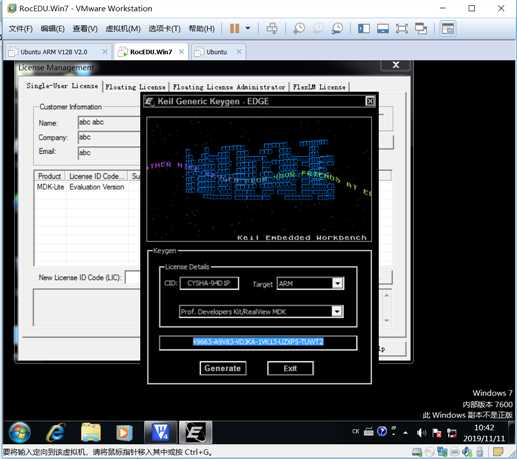Click the Keygen title bar EDGE icon
517x459 pixels.
[149, 101]
